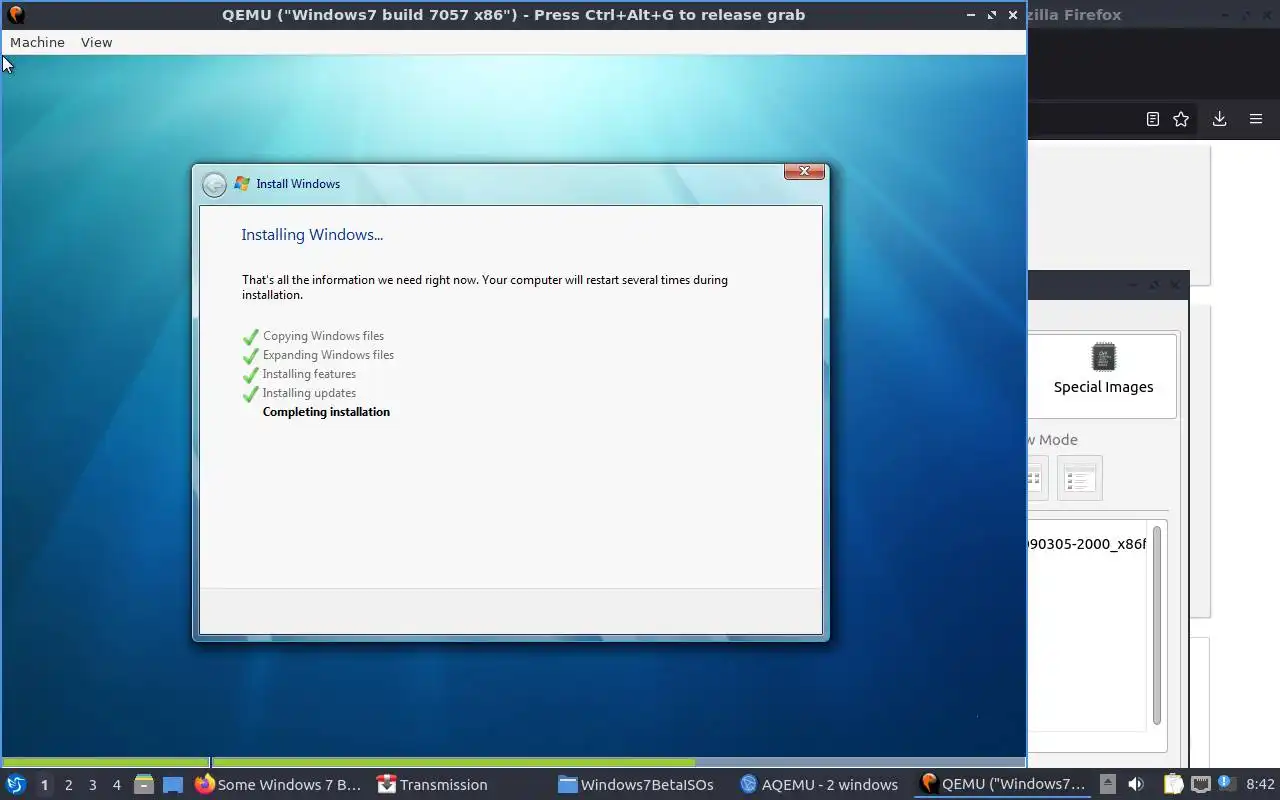Click the Windows flag logo in installer title

click(x=242, y=184)
